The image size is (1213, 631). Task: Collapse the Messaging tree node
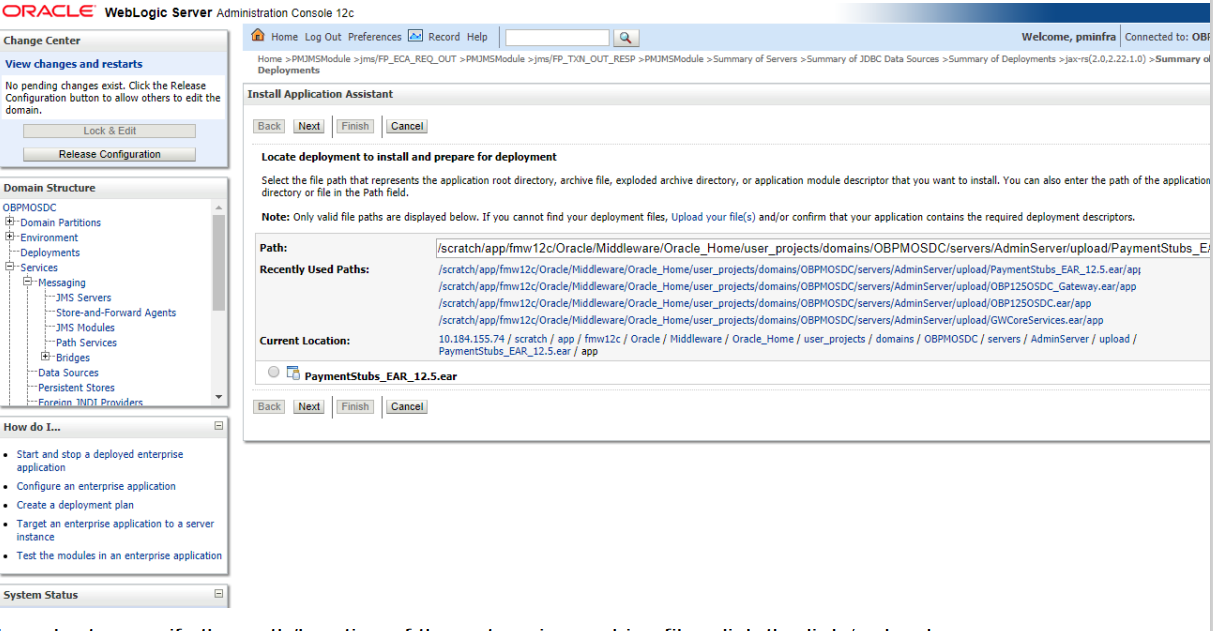[x=29, y=282]
